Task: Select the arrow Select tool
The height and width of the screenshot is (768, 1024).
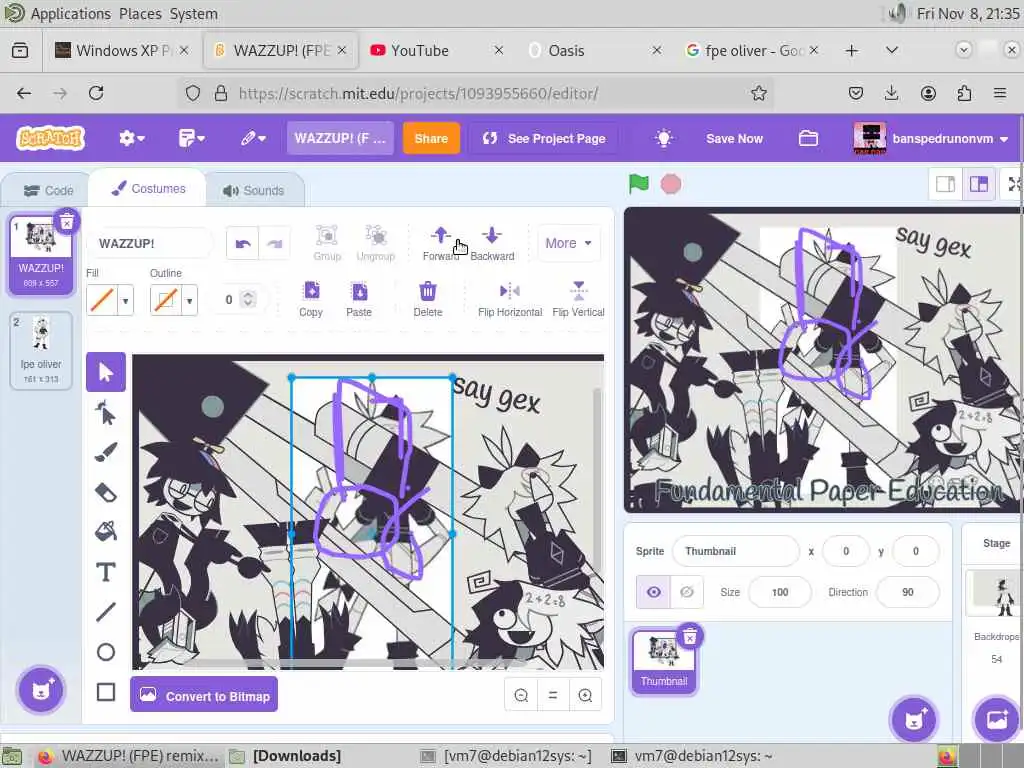Action: coord(105,372)
